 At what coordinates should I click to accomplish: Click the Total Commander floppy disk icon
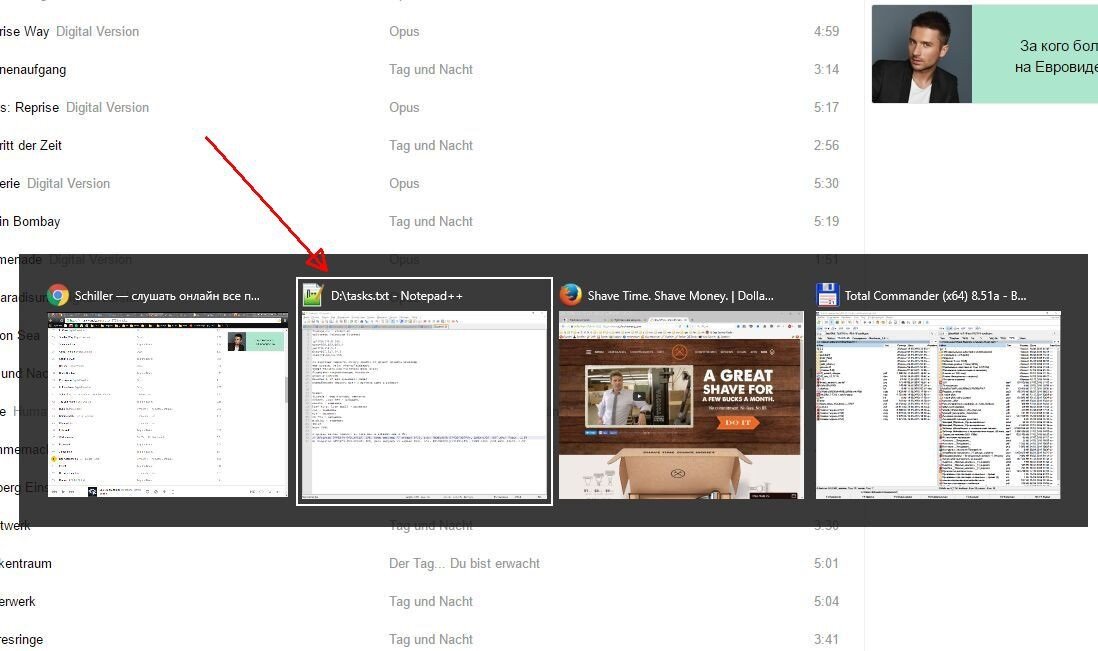pyautogui.click(x=828, y=295)
